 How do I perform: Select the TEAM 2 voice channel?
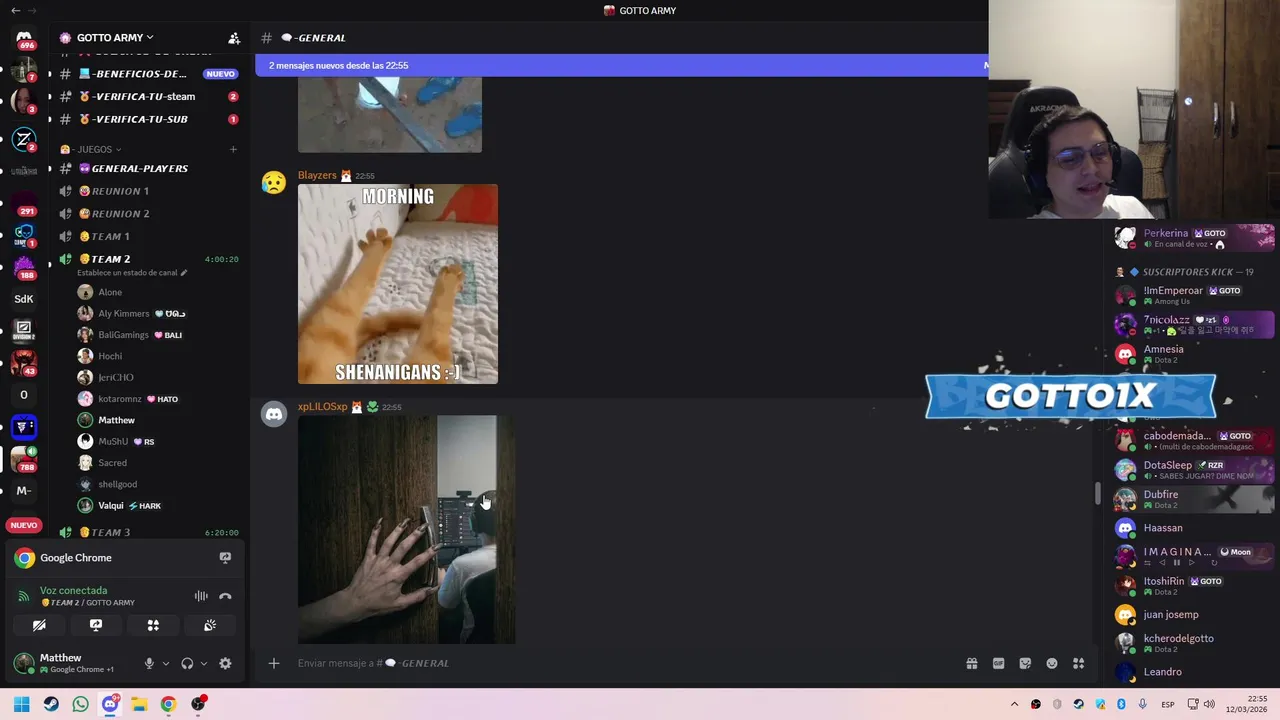coord(110,259)
